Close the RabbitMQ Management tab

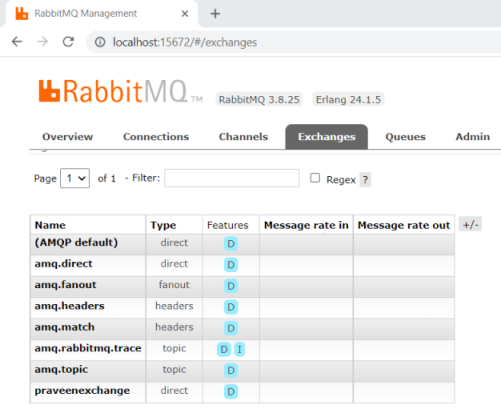185,14
